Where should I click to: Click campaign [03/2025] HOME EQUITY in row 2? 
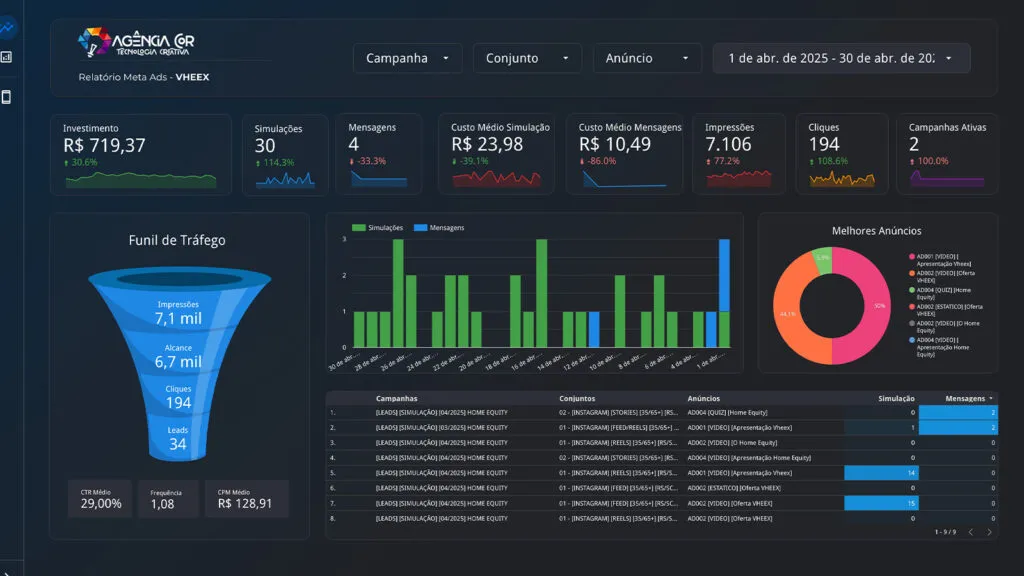(x=441, y=428)
